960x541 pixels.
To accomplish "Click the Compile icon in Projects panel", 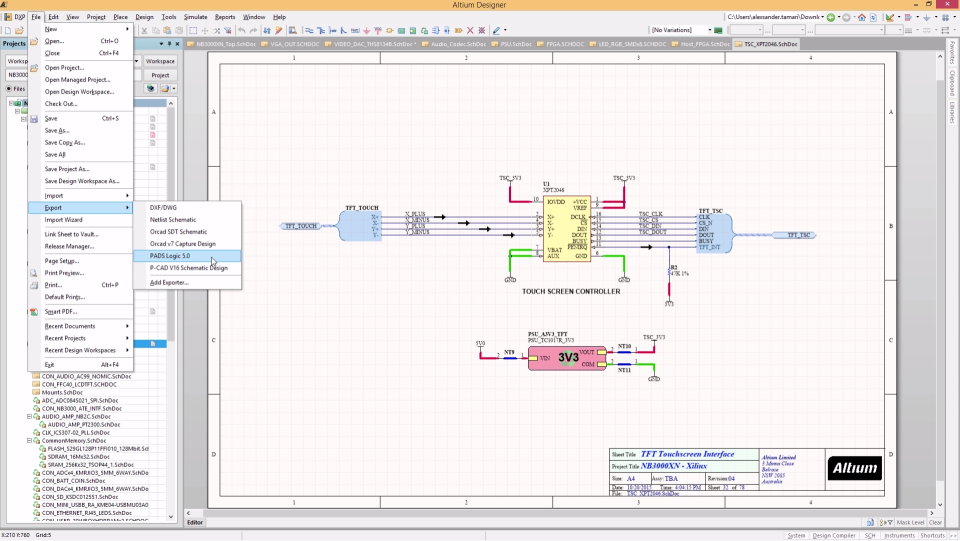I will pyautogui.click(x=150, y=88).
